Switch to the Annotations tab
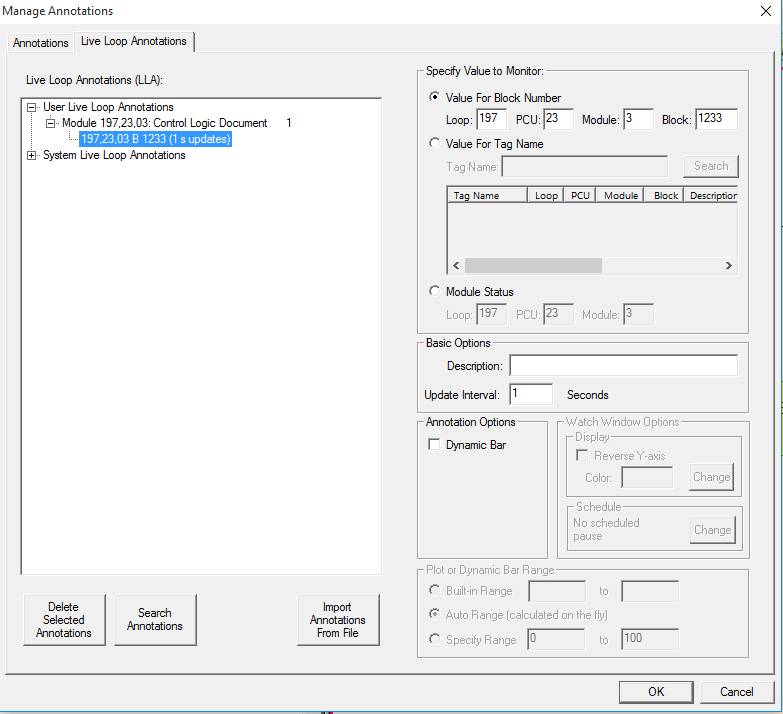The height and width of the screenshot is (714, 783). point(41,43)
